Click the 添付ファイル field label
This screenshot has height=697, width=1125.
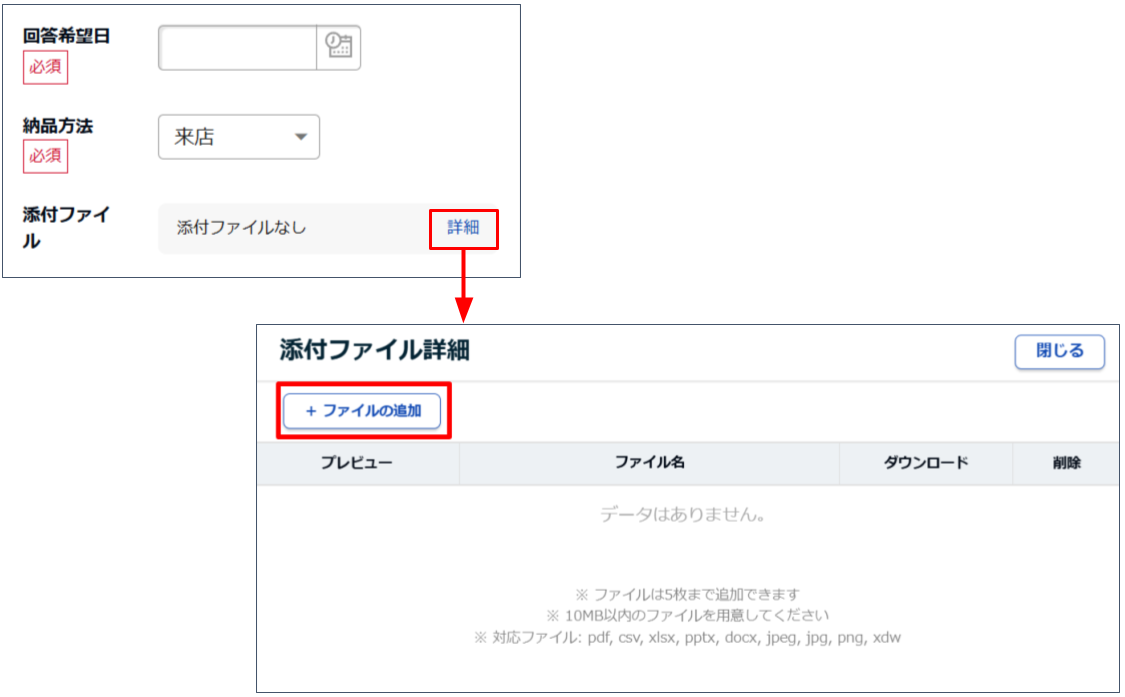(x=66, y=227)
